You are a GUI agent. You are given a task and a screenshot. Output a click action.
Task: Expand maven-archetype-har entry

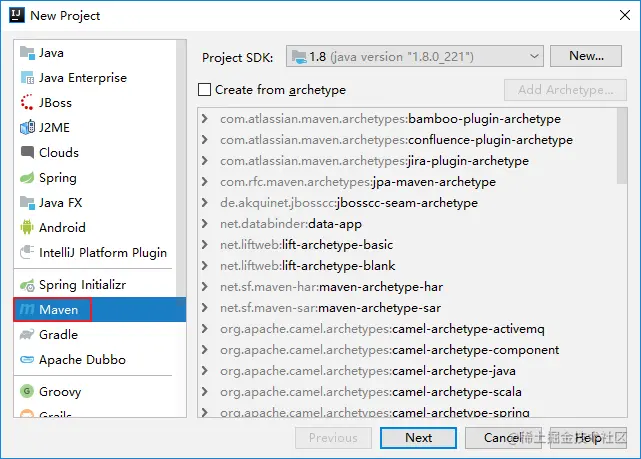click(x=205, y=287)
